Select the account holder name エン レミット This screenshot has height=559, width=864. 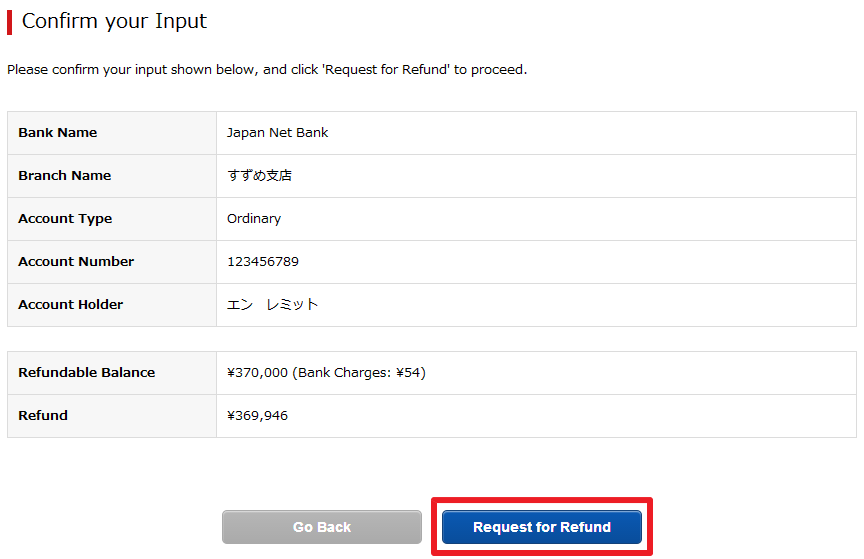273,305
